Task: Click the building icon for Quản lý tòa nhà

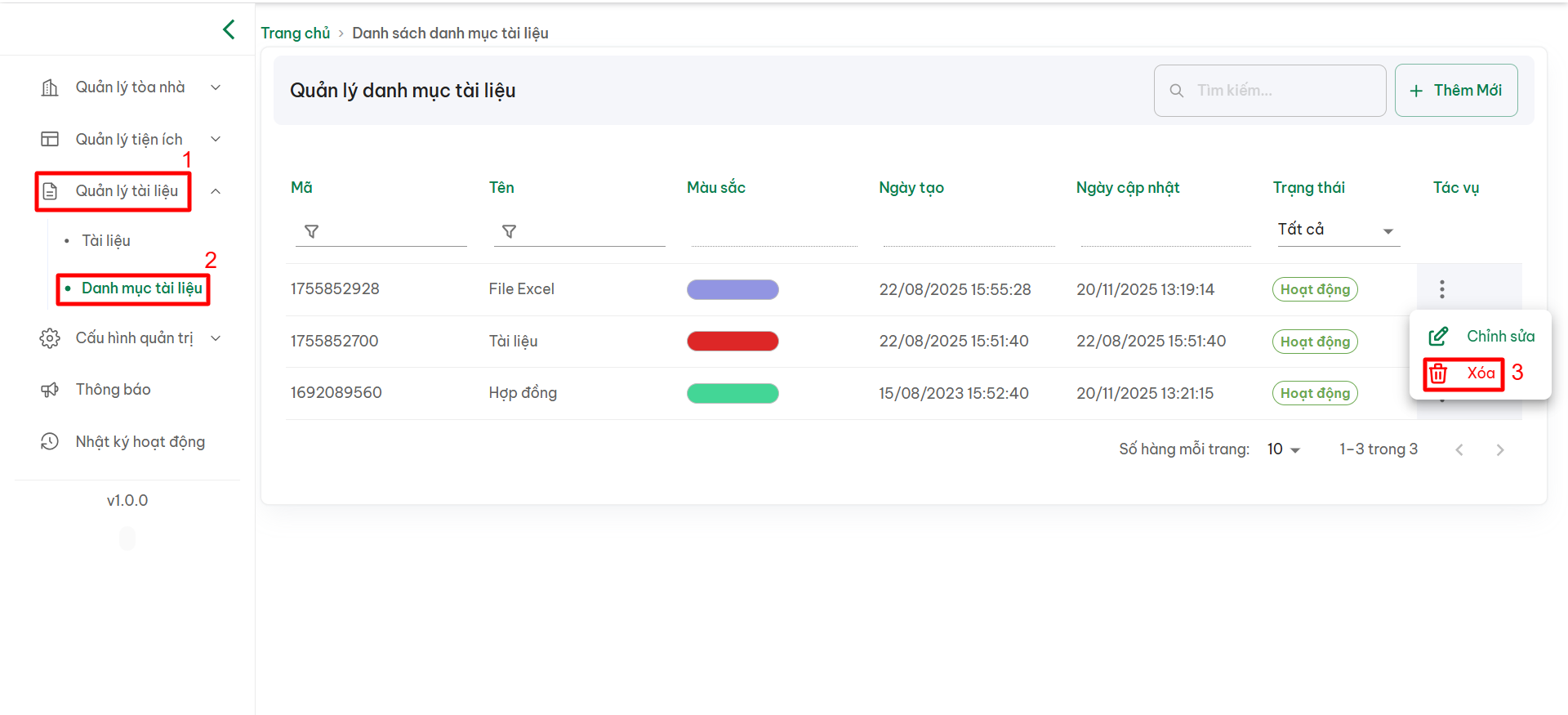Action: point(50,87)
